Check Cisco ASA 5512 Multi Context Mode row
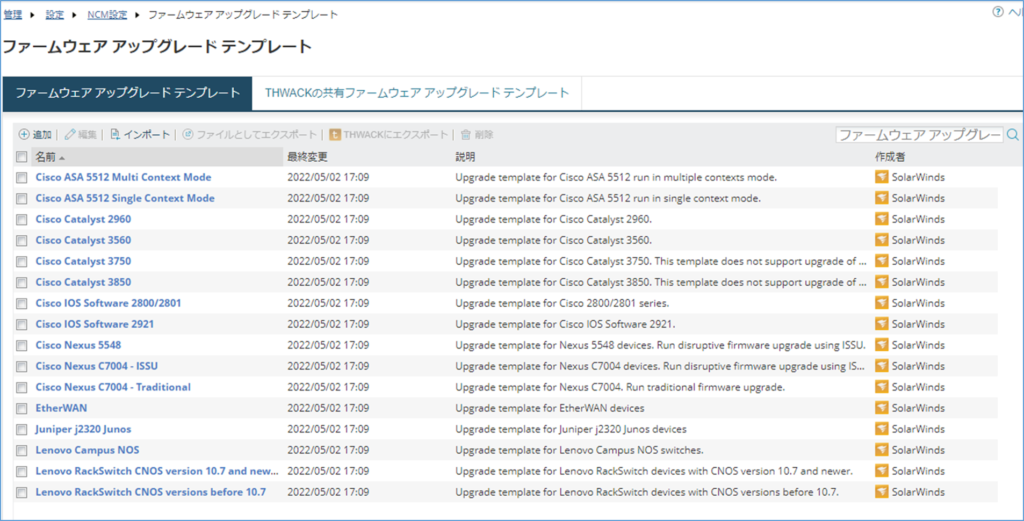The image size is (1024, 521). (x=22, y=178)
